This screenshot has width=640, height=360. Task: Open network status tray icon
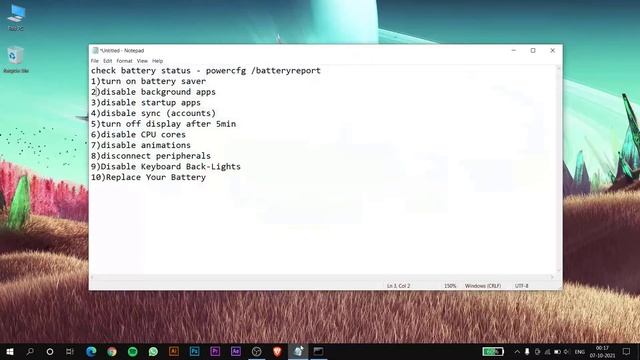[x=547, y=351]
